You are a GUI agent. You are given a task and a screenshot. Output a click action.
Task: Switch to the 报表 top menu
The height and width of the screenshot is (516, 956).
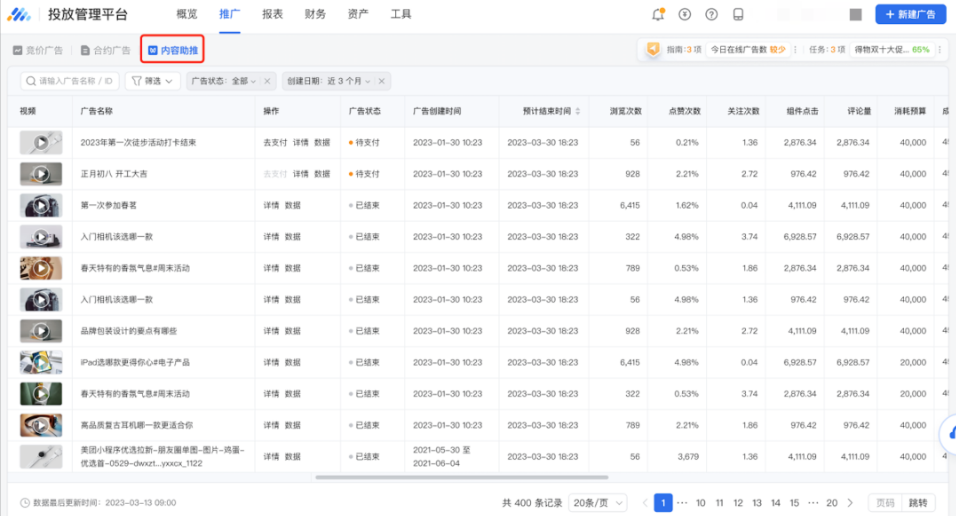tap(272, 14)
